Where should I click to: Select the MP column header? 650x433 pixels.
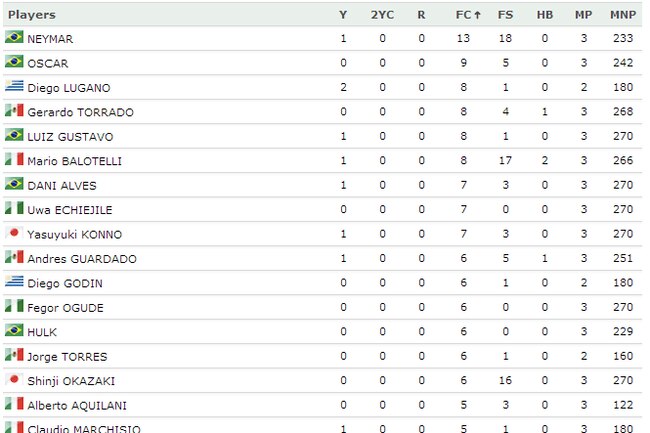coord(583,15)
